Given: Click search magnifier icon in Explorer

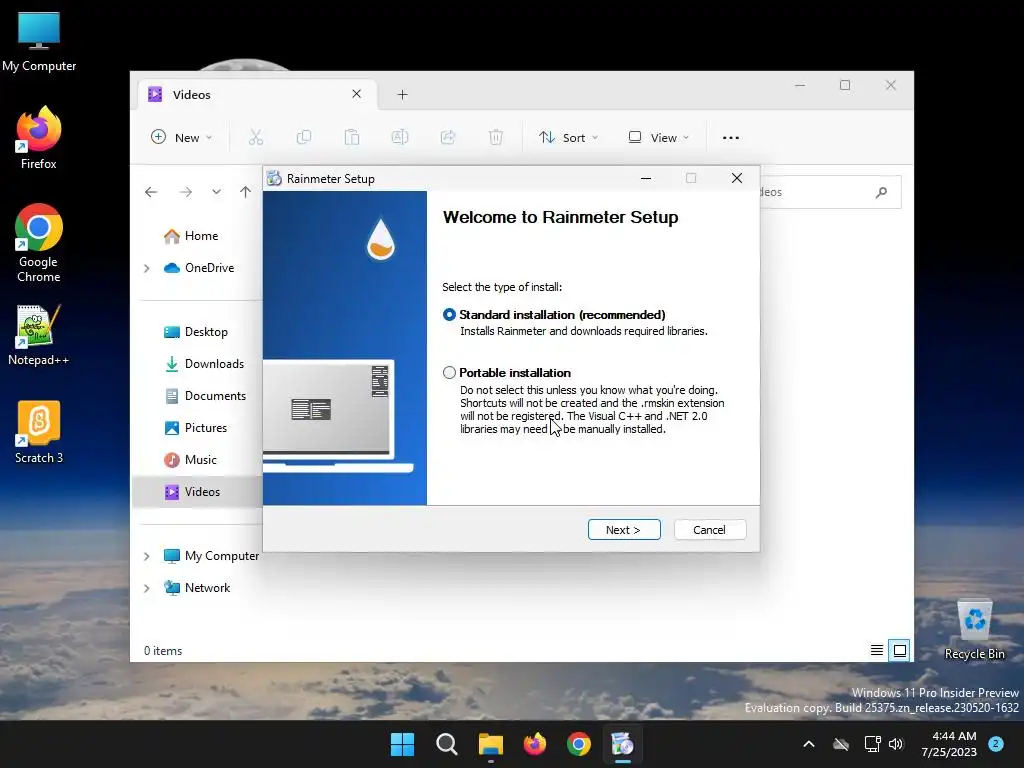Looking at the screenshot, I should pos(882,192).
